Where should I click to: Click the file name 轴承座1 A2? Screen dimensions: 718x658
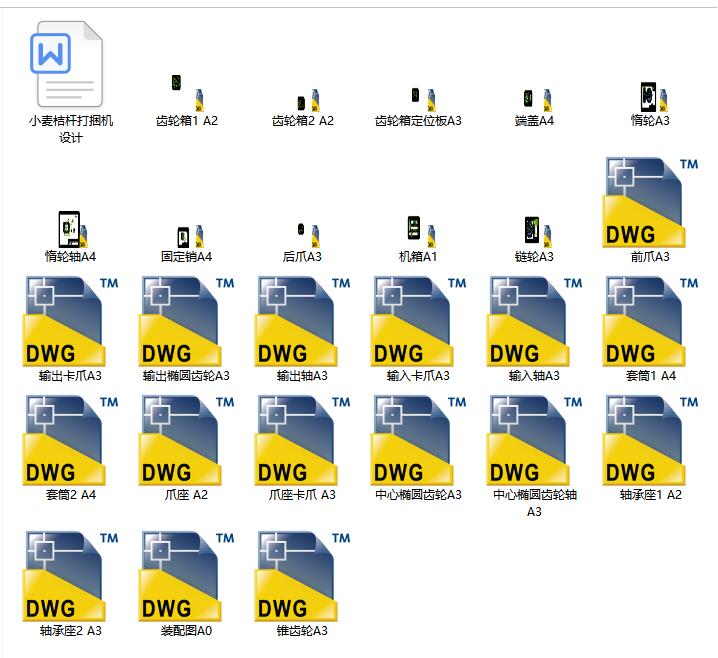(651, 495)
